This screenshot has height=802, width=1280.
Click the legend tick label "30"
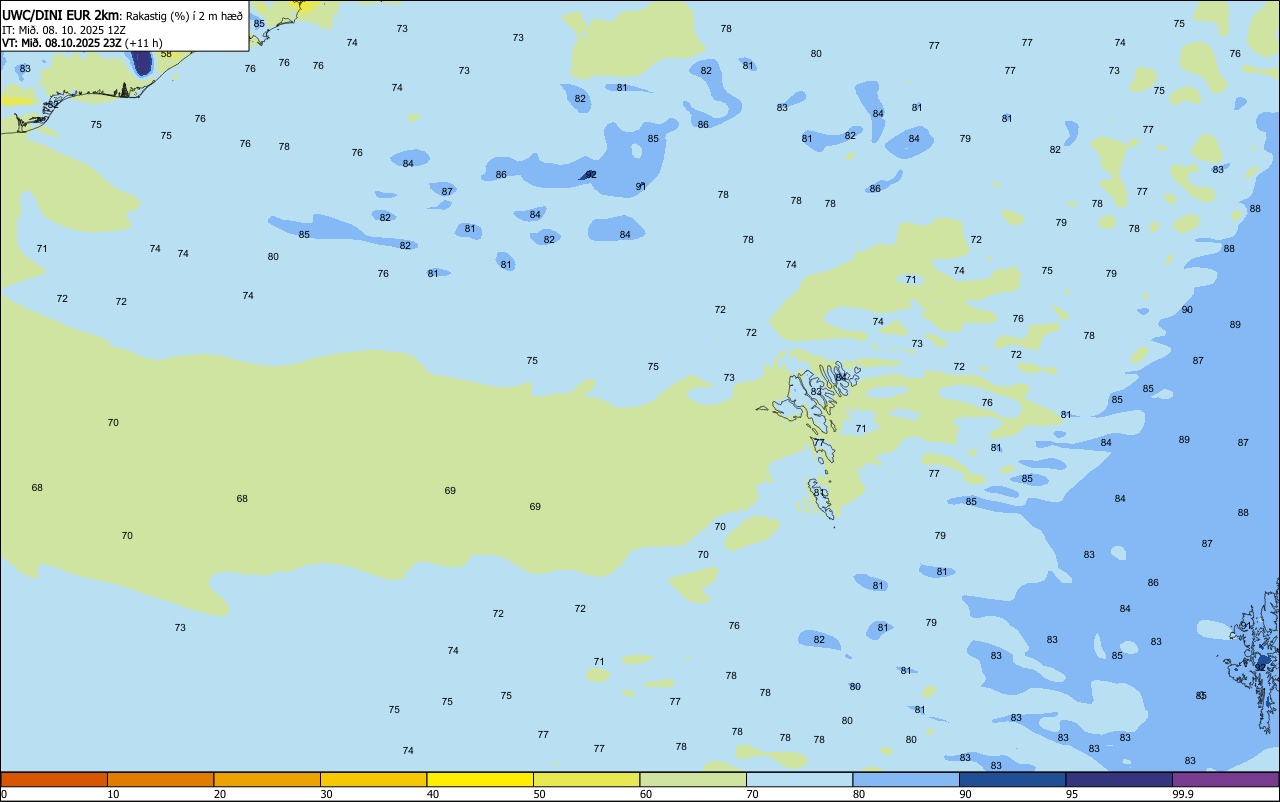point(327,794)
